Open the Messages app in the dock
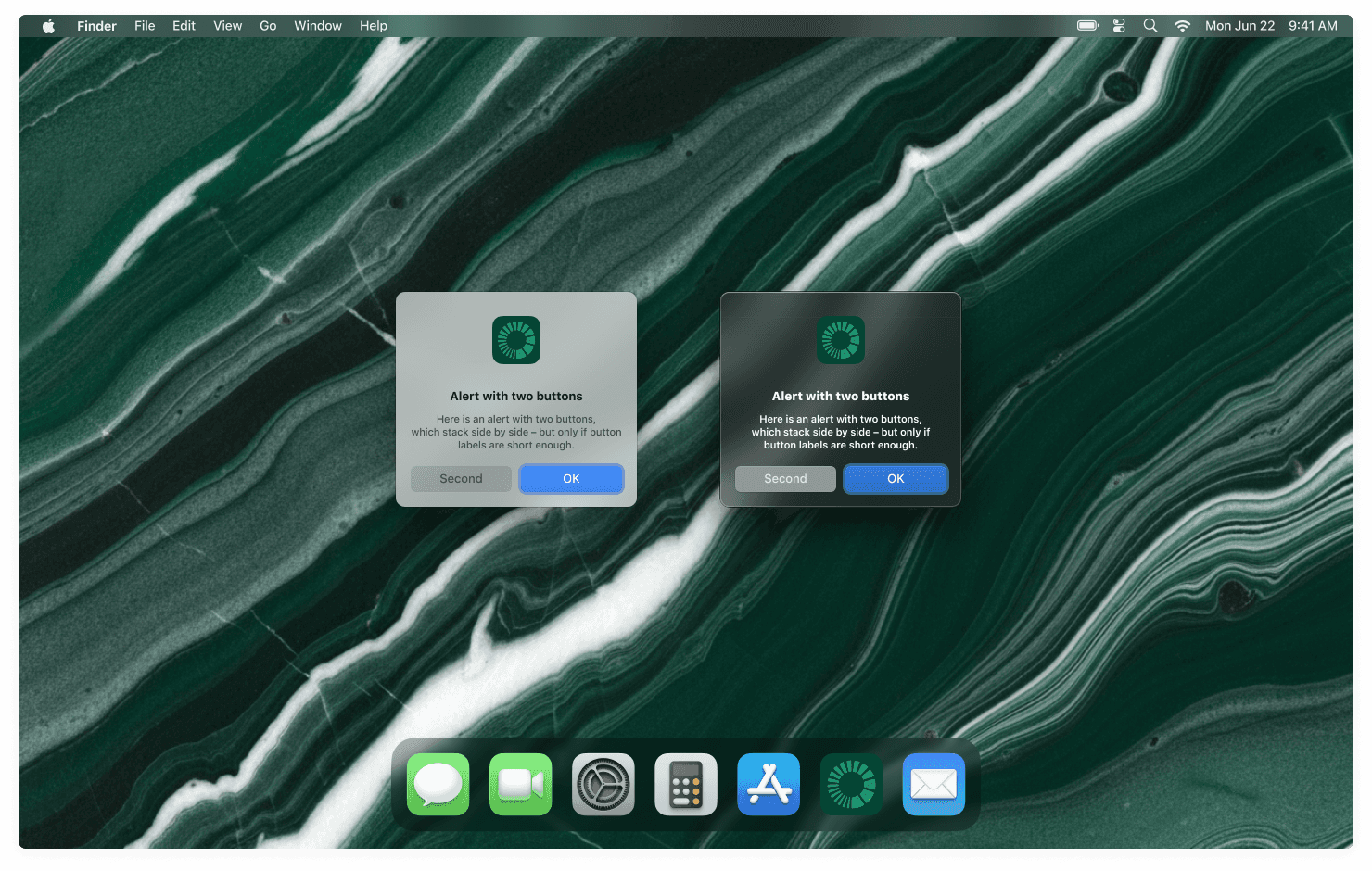Viewport: 1372px width, 871px height. (438, 784)
